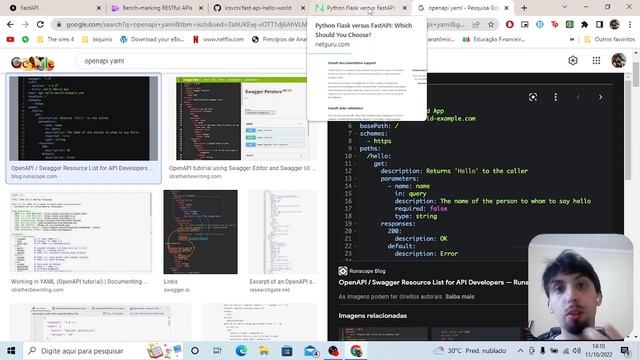Click the Google doodle logo

click(33, 62)
